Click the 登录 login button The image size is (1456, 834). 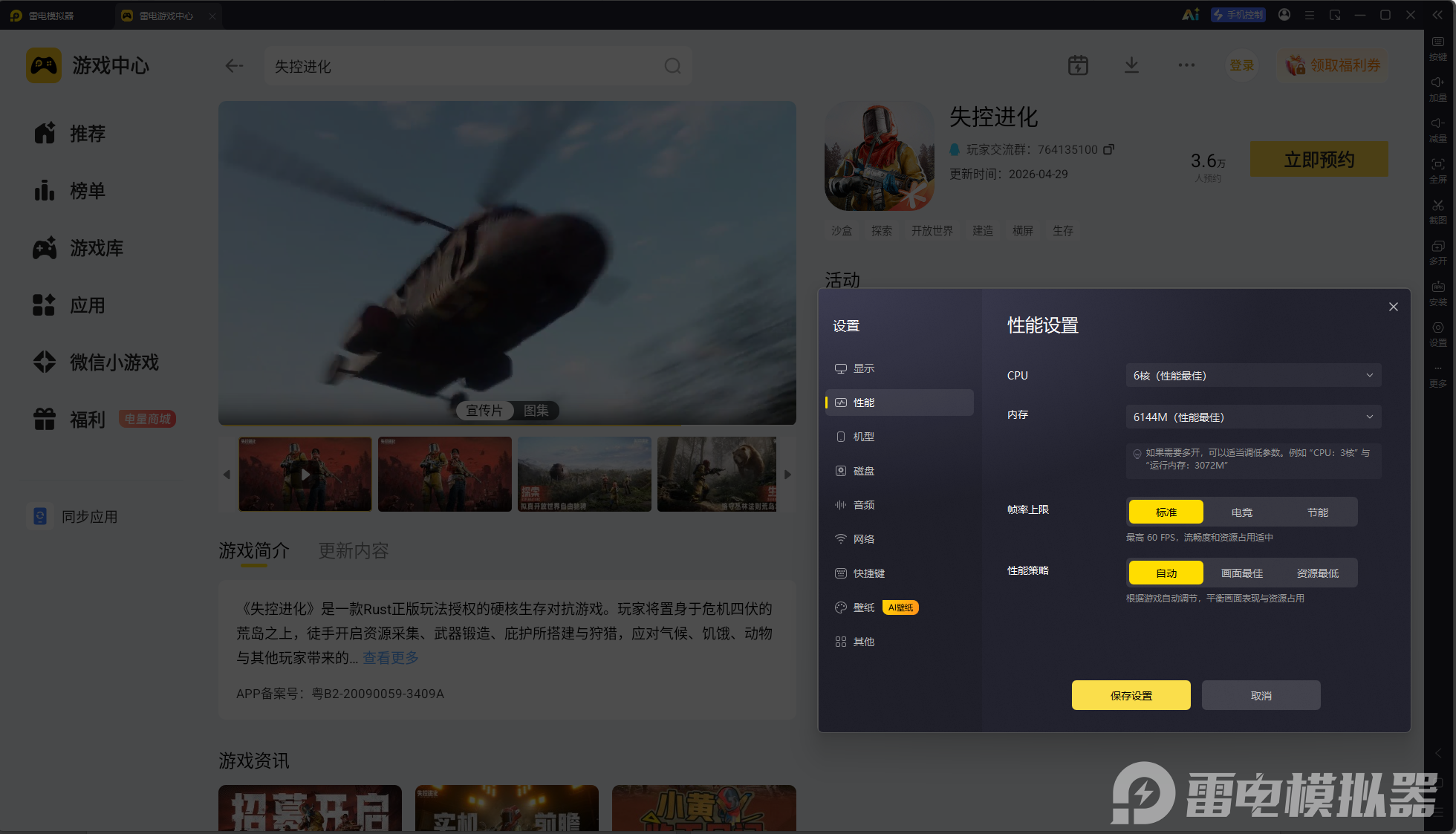pyautogui.click(x=1242, y=65)
